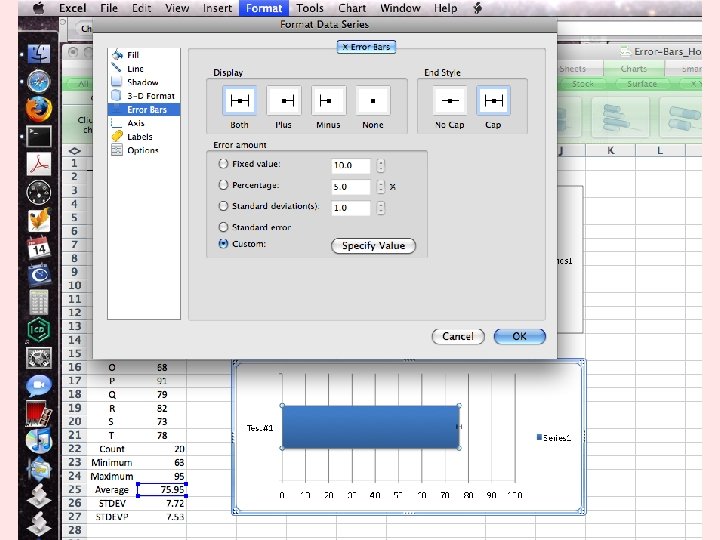
Task: Select Standard error radio button
Action: coord(223,227)
